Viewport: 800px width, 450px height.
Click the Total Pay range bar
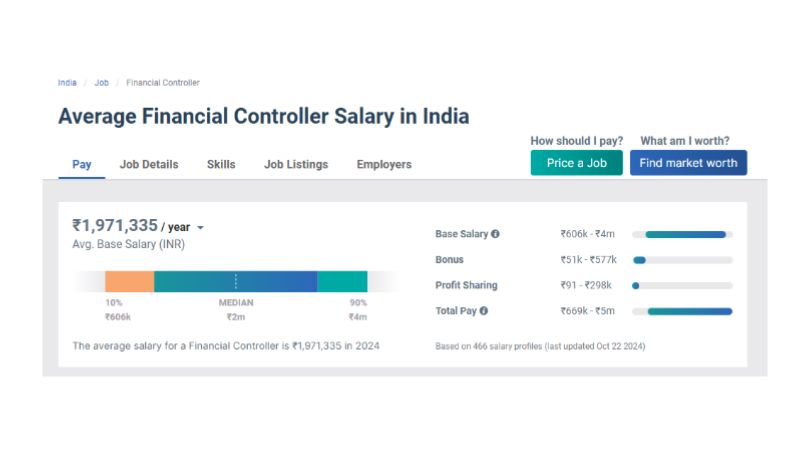689,311
